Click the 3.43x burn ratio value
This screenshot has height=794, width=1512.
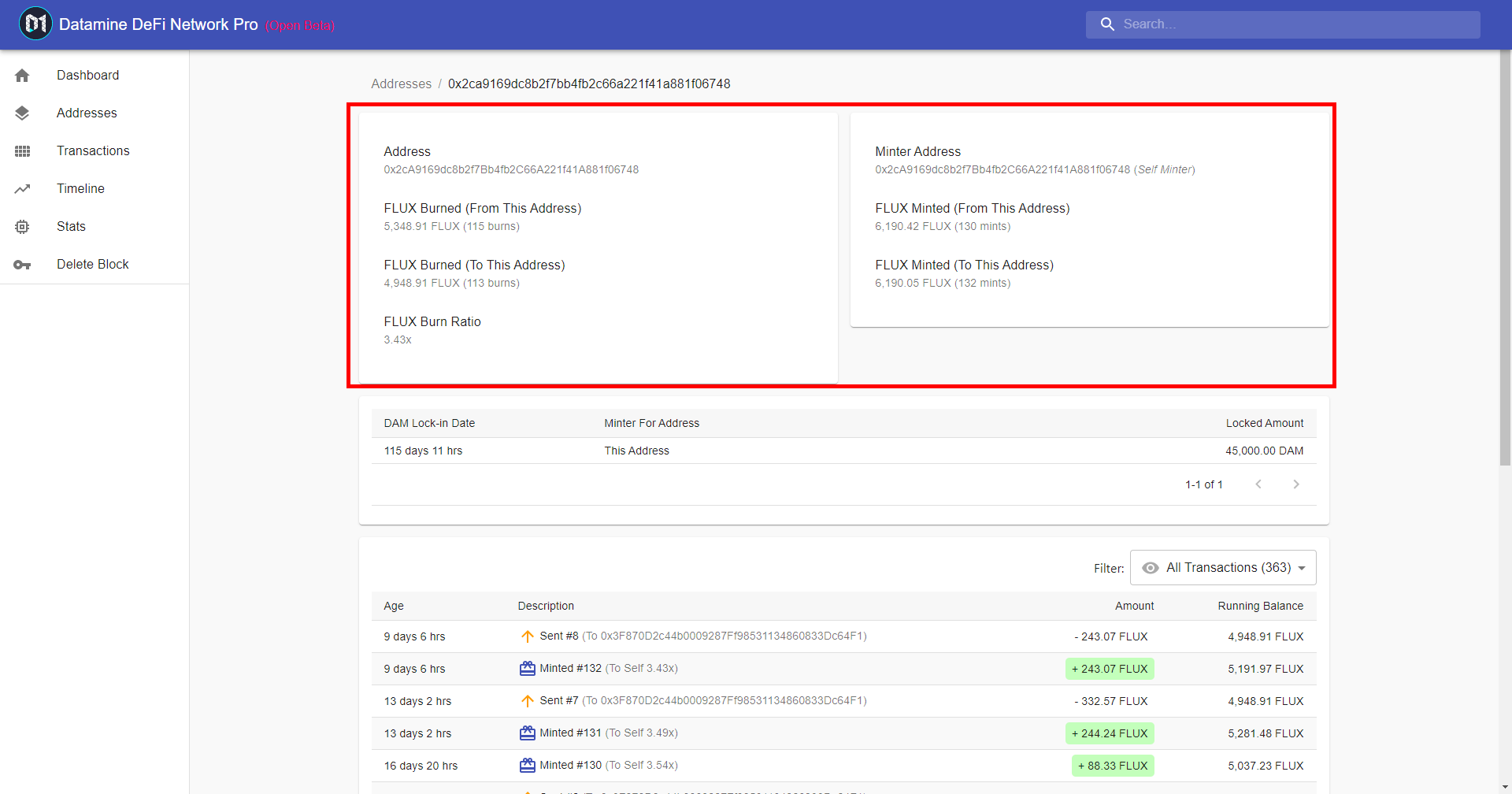(398, 340)
